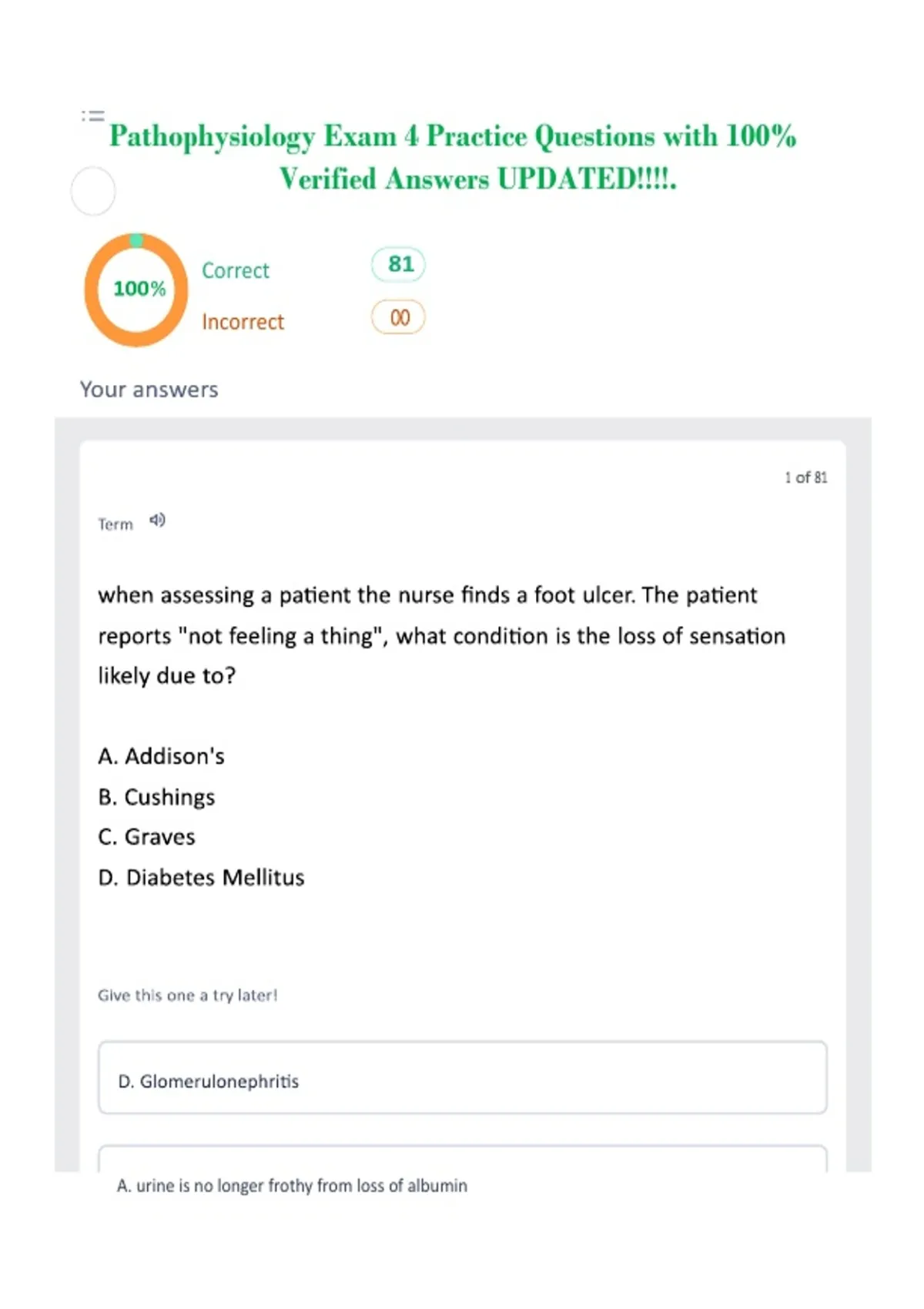
Task: Click the Correct label
Action: pos(236,271)
